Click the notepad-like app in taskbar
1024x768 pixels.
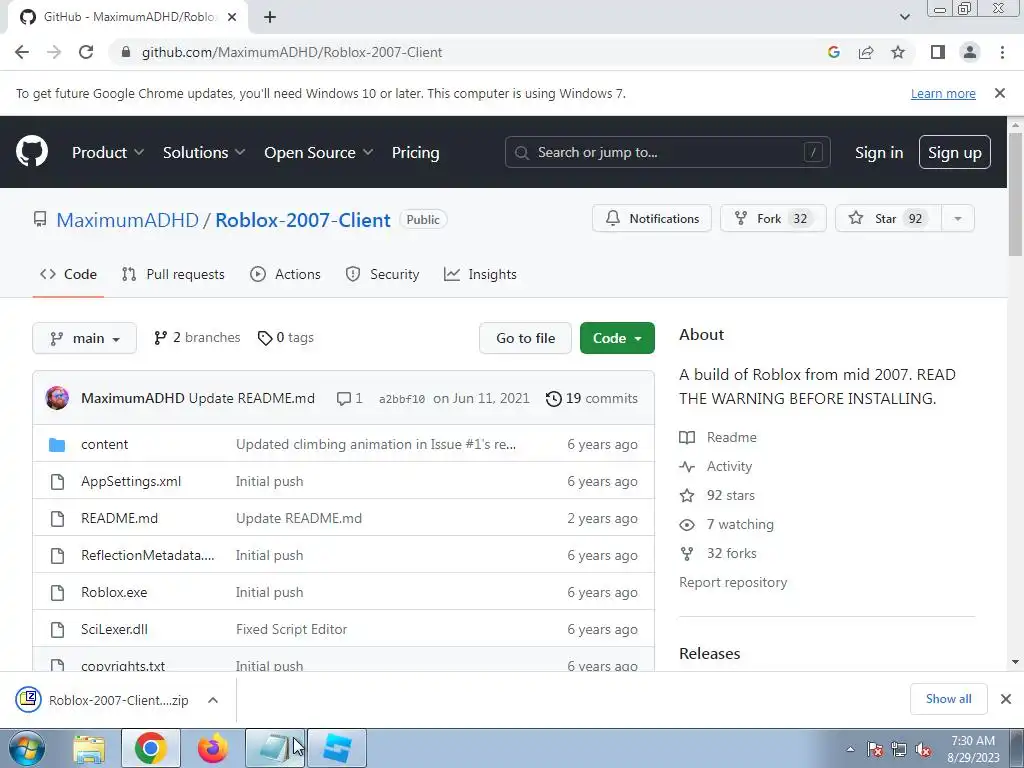click(x=275, y=748)
